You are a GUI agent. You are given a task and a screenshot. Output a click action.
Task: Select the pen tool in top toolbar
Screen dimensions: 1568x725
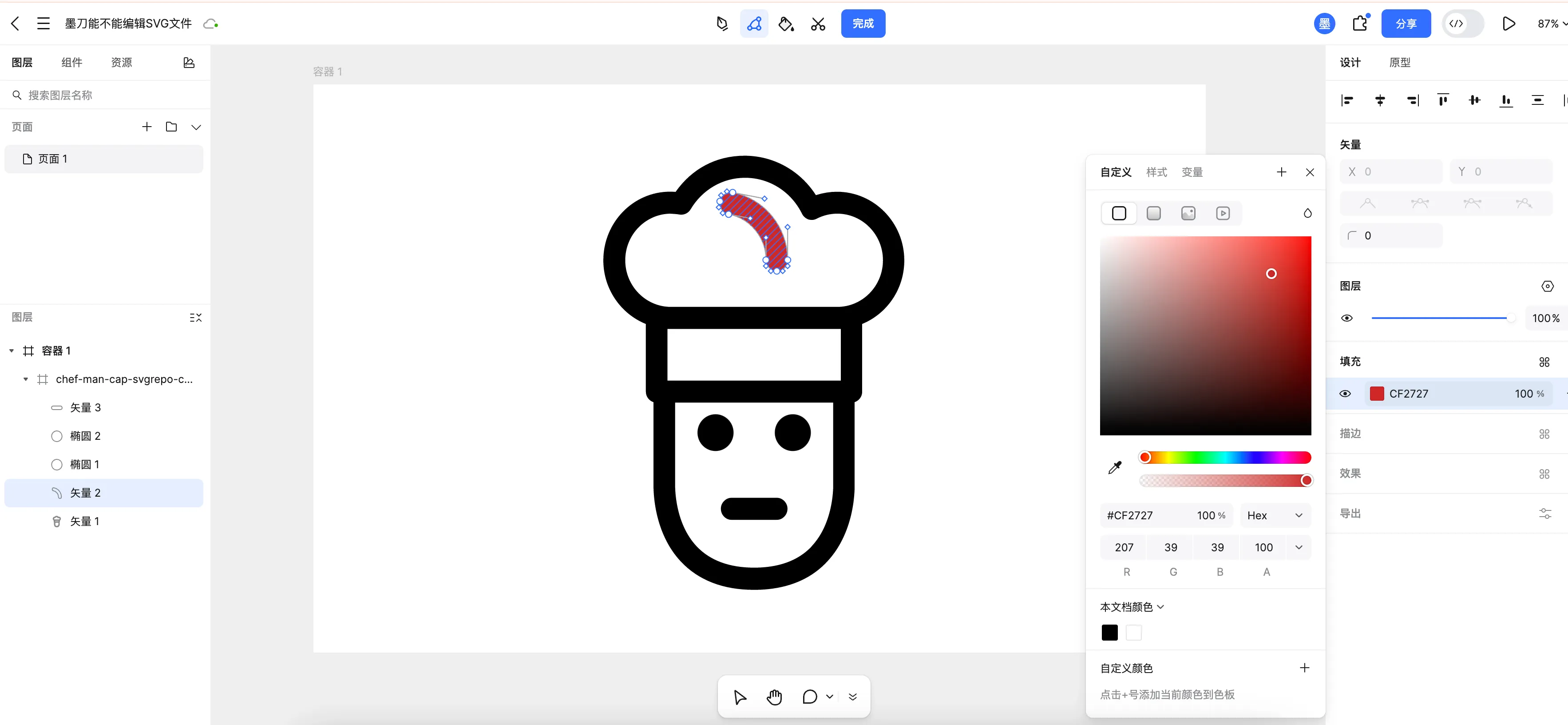pyautogui.click(x=722, y=24)
